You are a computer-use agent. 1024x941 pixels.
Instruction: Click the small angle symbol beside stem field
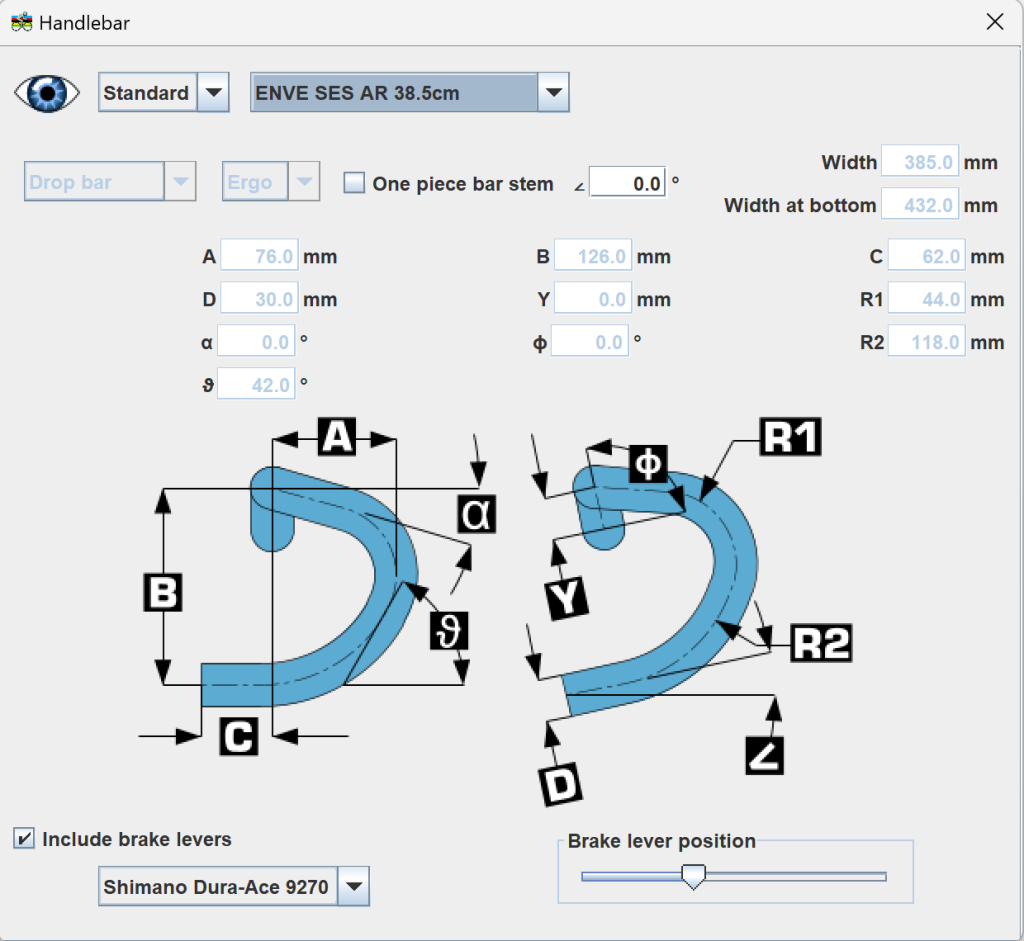pos(579,186)
